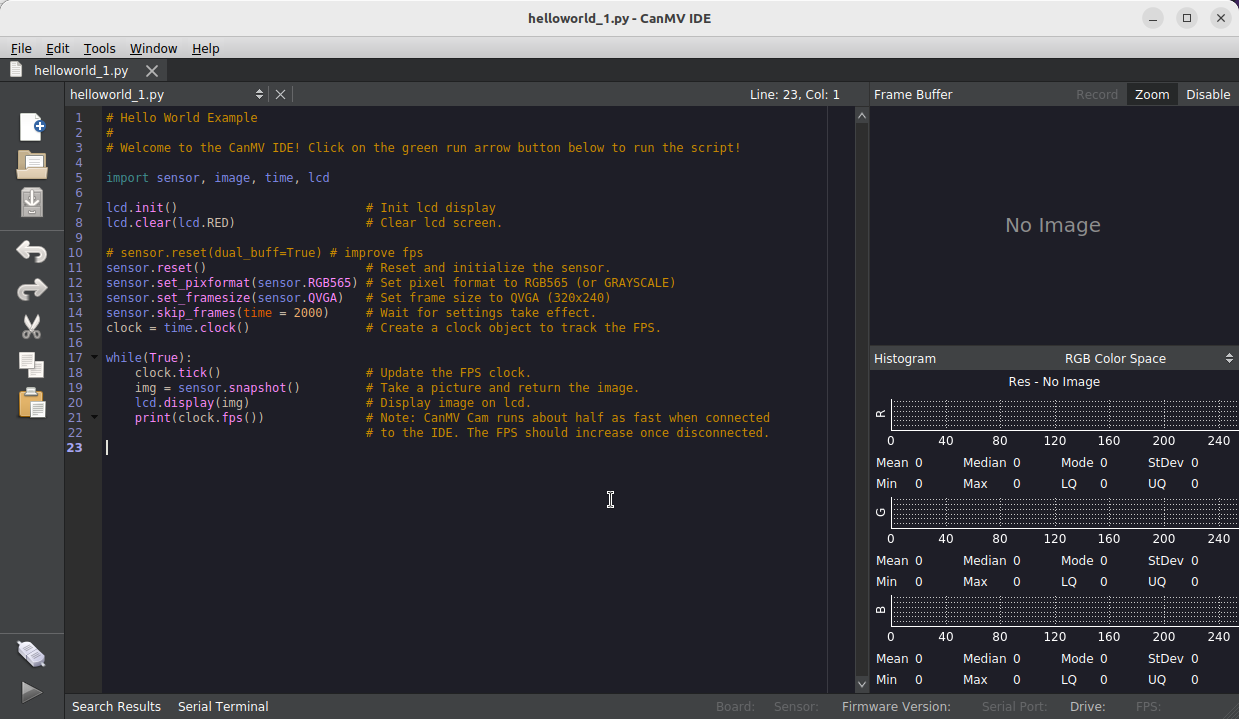
Task: Click the editor scrollbar up arrow
Action: (862, 116)
